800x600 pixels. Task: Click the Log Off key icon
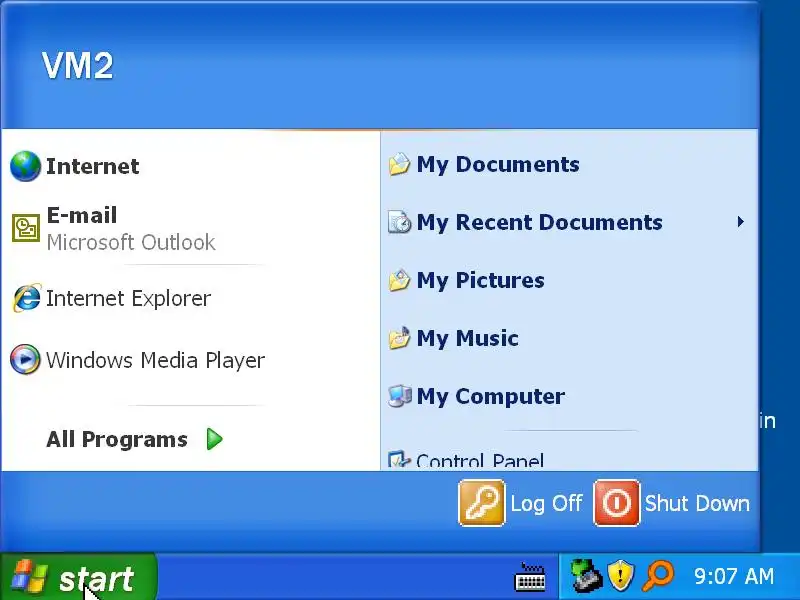(x=482, y=503)
